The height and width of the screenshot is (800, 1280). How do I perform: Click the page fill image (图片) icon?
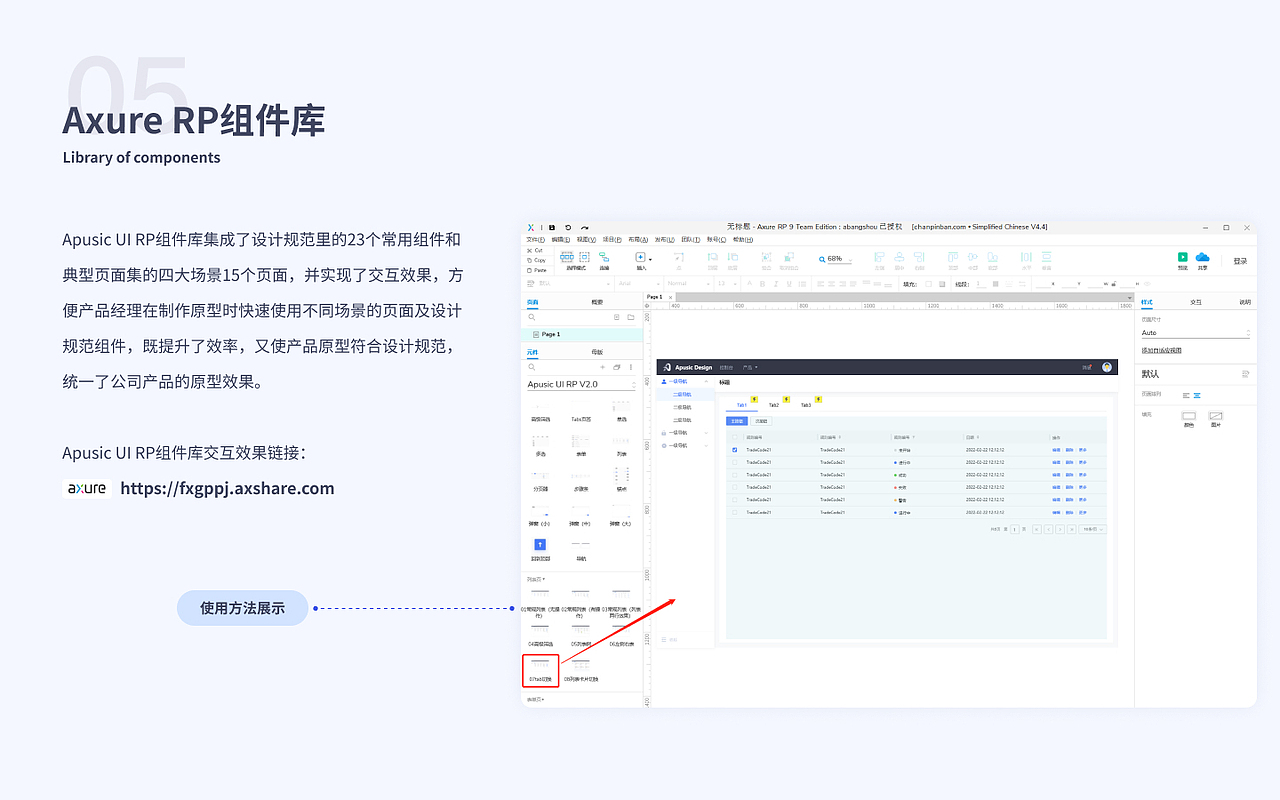(1216, 416)
